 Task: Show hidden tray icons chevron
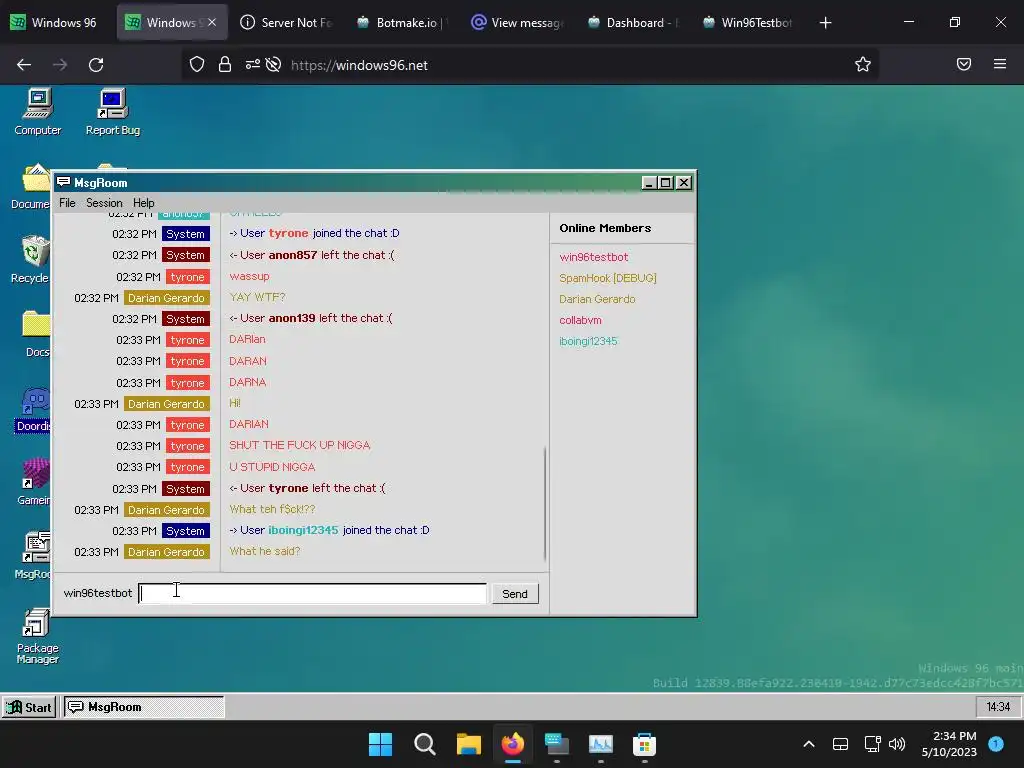[x=808, y=744]
